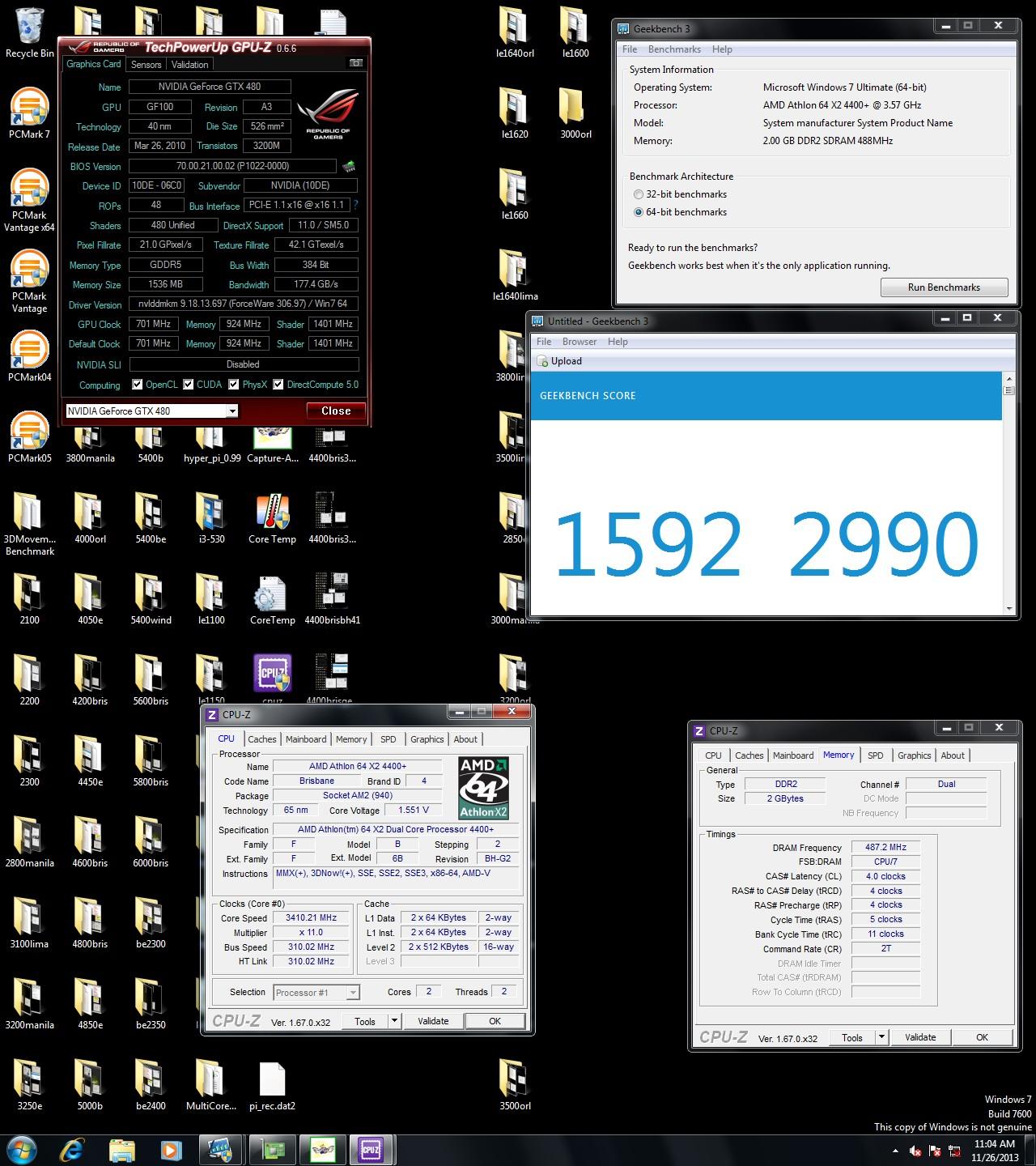Open the Core Temp application icon
Screen dimensions: 1036x1166
click(272, 517)
